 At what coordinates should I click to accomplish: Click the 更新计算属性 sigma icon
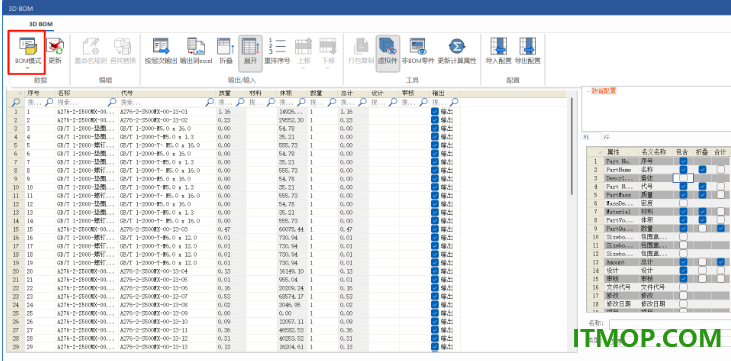(x=457, y=47)
